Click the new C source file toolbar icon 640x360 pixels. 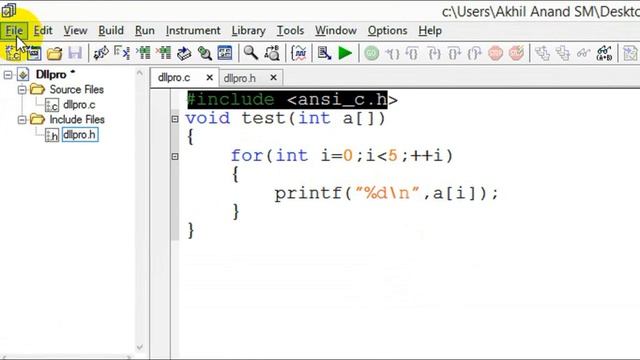click(13, 53)
